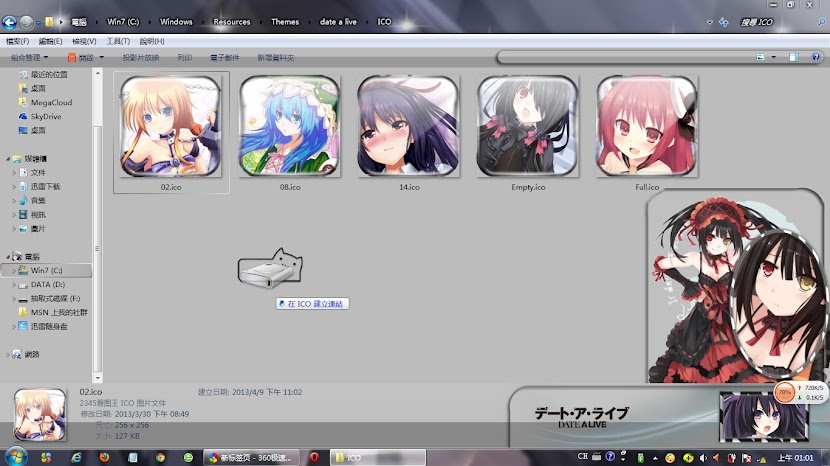Select the 14.ico thumbnail

point(409,126)
